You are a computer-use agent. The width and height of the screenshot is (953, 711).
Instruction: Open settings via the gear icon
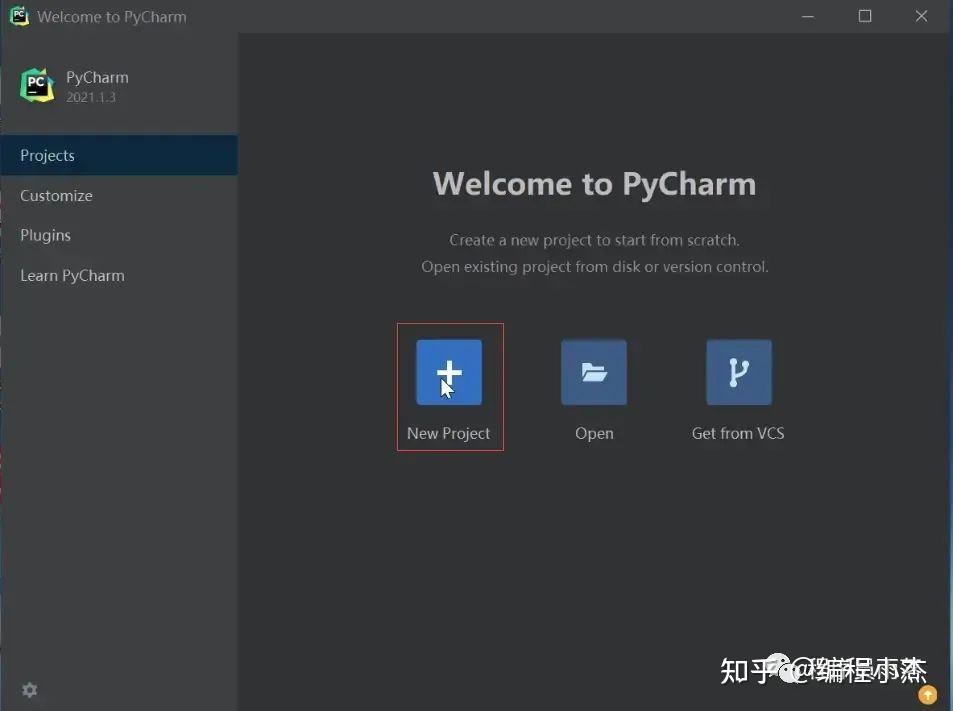tap(29, 690)
